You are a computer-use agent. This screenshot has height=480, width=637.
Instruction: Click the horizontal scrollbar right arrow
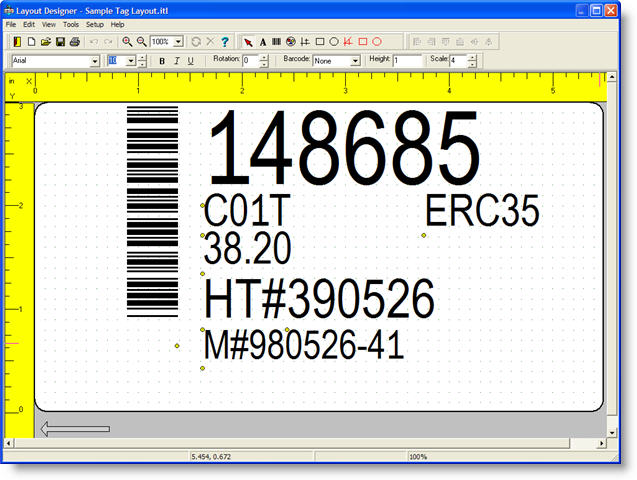[602, 443]
